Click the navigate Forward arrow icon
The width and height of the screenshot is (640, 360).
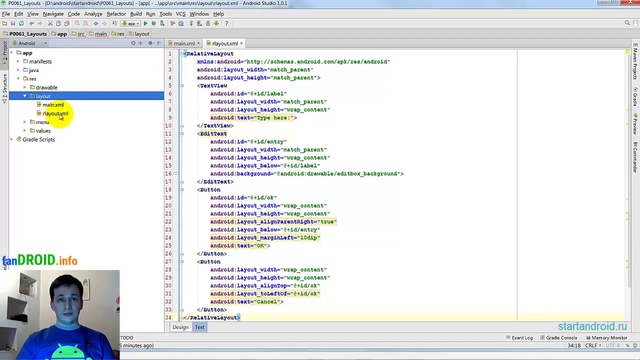[x=104, y=24]
